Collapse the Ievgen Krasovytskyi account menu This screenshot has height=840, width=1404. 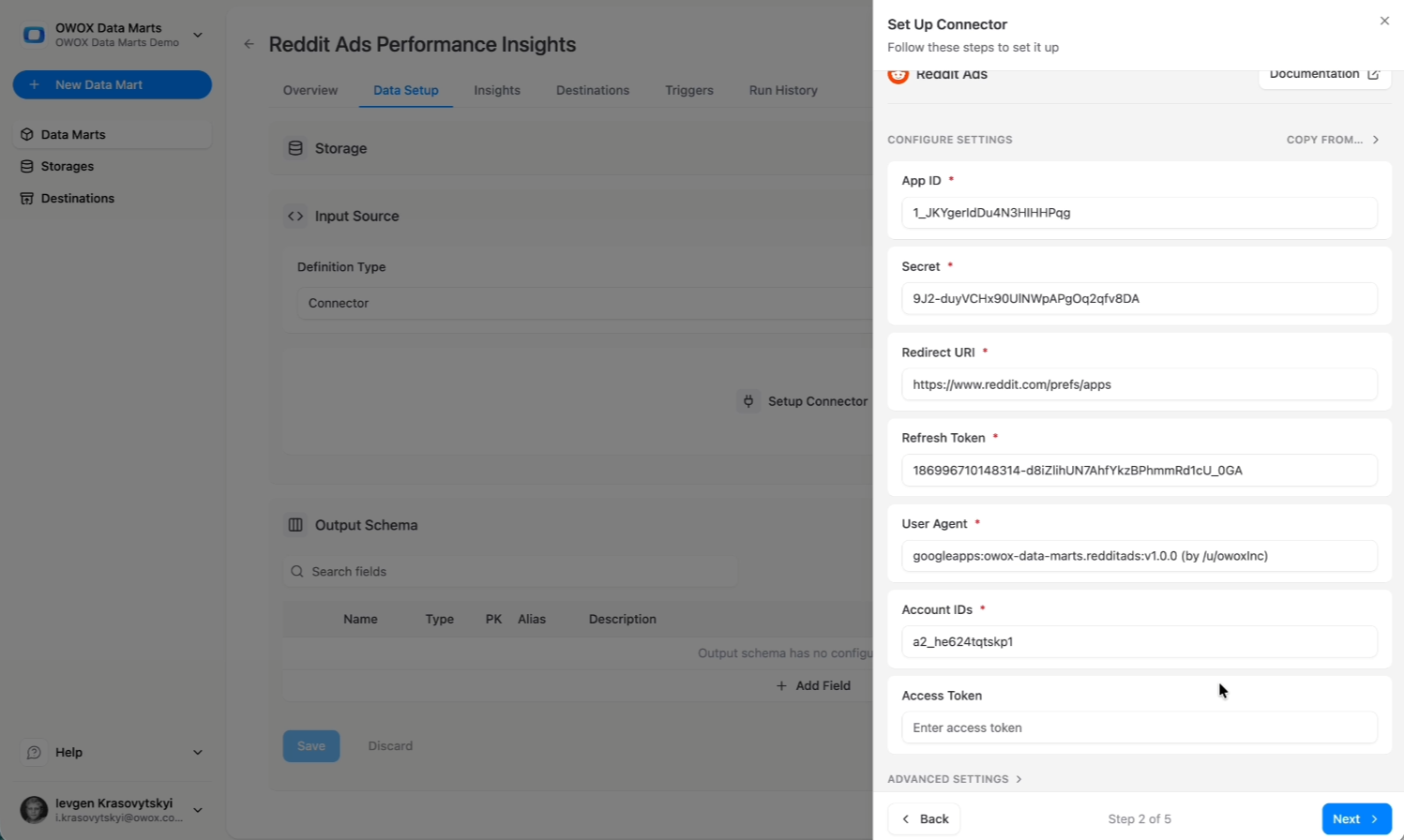click(197, 809)
